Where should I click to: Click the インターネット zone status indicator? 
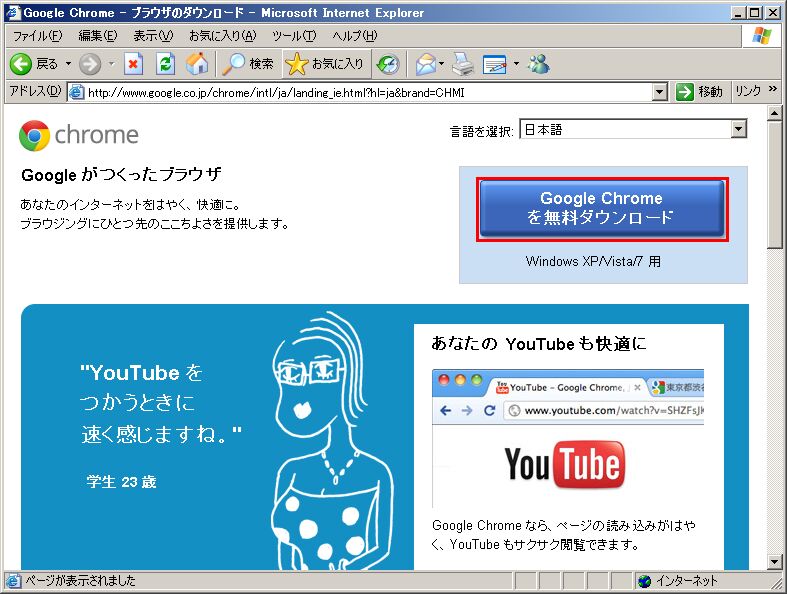pos(678,581)
